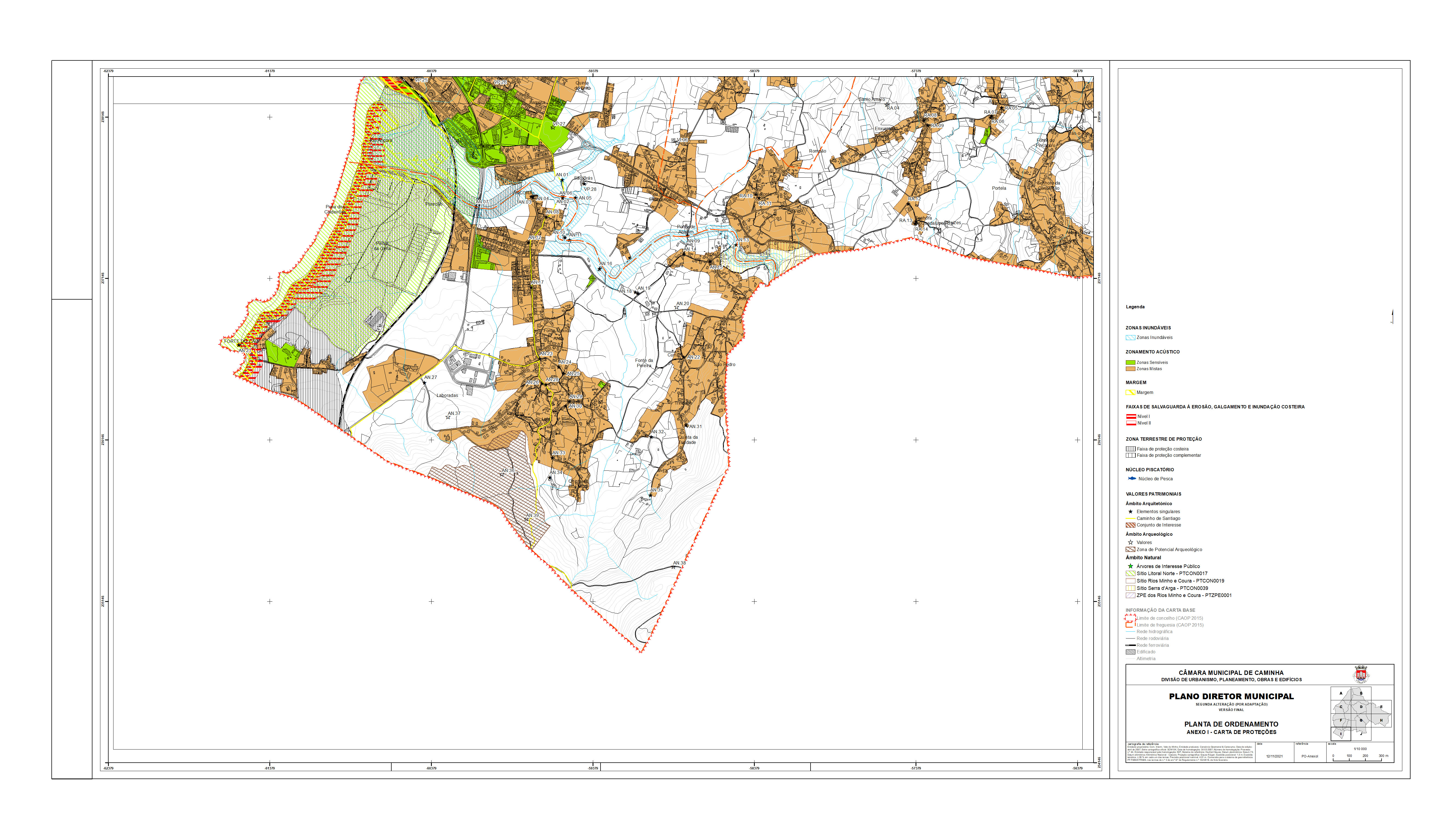
Task: Select the Zona de Potencial Arqueológico swatch
Action: click(x=1130, y=549)
